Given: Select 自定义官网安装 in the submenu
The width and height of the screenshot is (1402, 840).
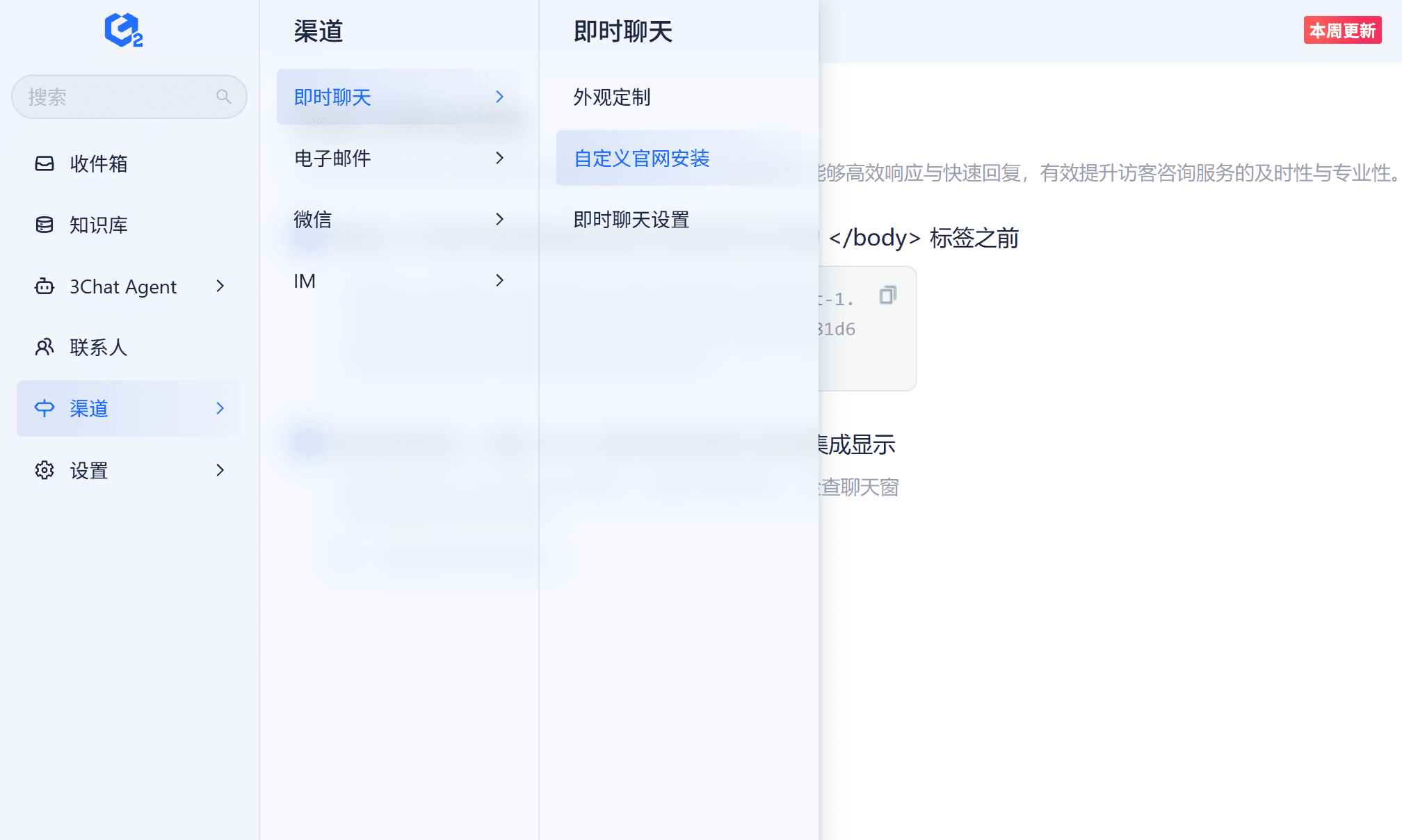Looking at the screenshot, I should [641, 158].
